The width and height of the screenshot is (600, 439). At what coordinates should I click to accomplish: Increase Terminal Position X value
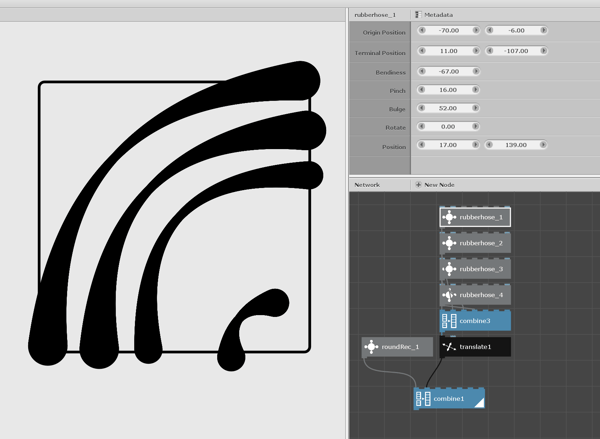point(476,51)
